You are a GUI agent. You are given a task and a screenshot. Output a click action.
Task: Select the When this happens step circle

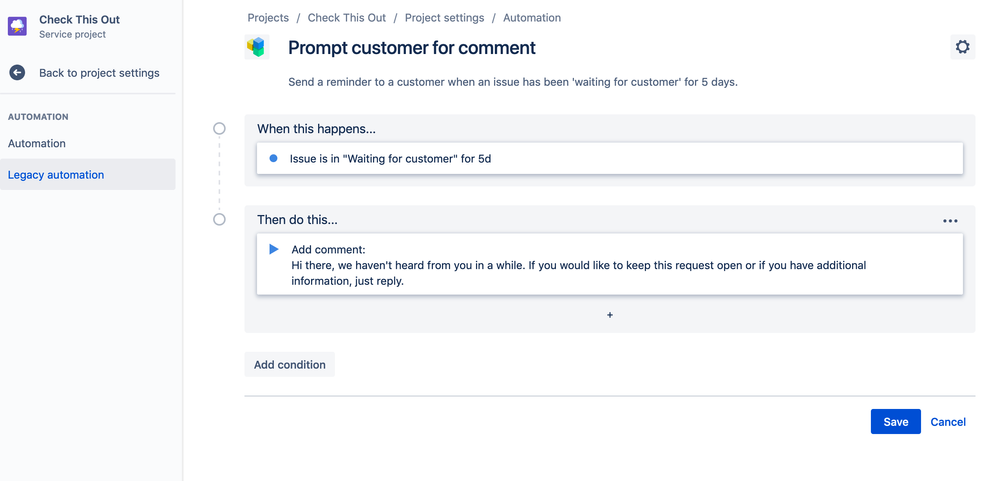coord(220,129)
